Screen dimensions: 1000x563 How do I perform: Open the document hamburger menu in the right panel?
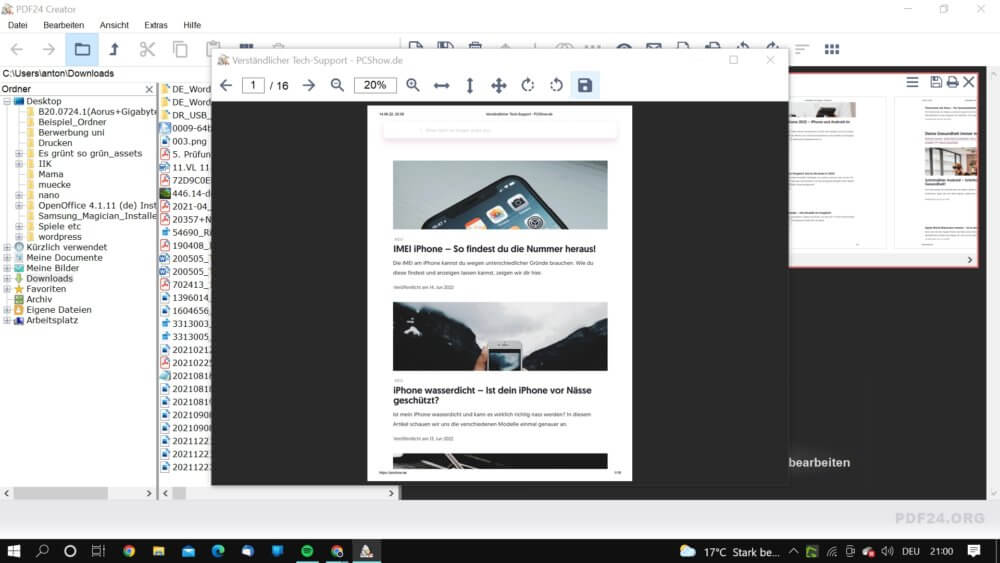[913, 82]
